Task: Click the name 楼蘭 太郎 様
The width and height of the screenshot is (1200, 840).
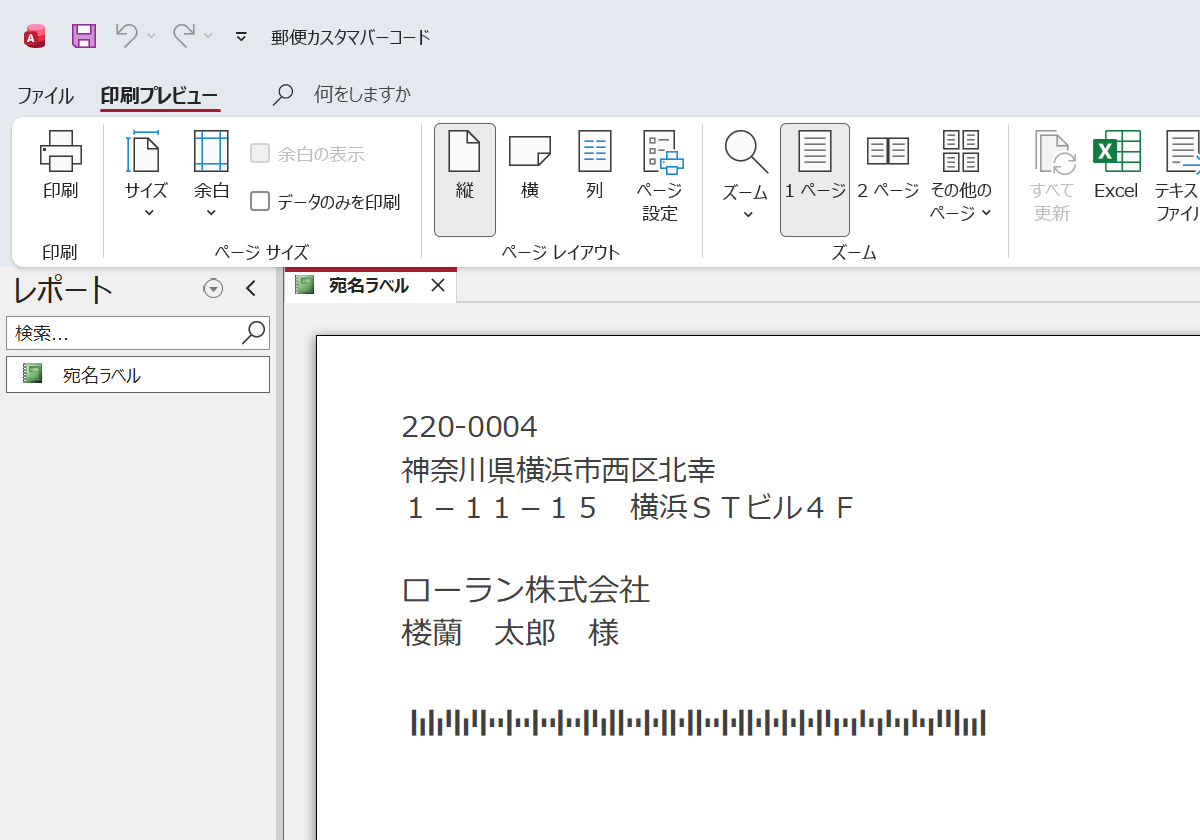Action: tap(510, 632)
